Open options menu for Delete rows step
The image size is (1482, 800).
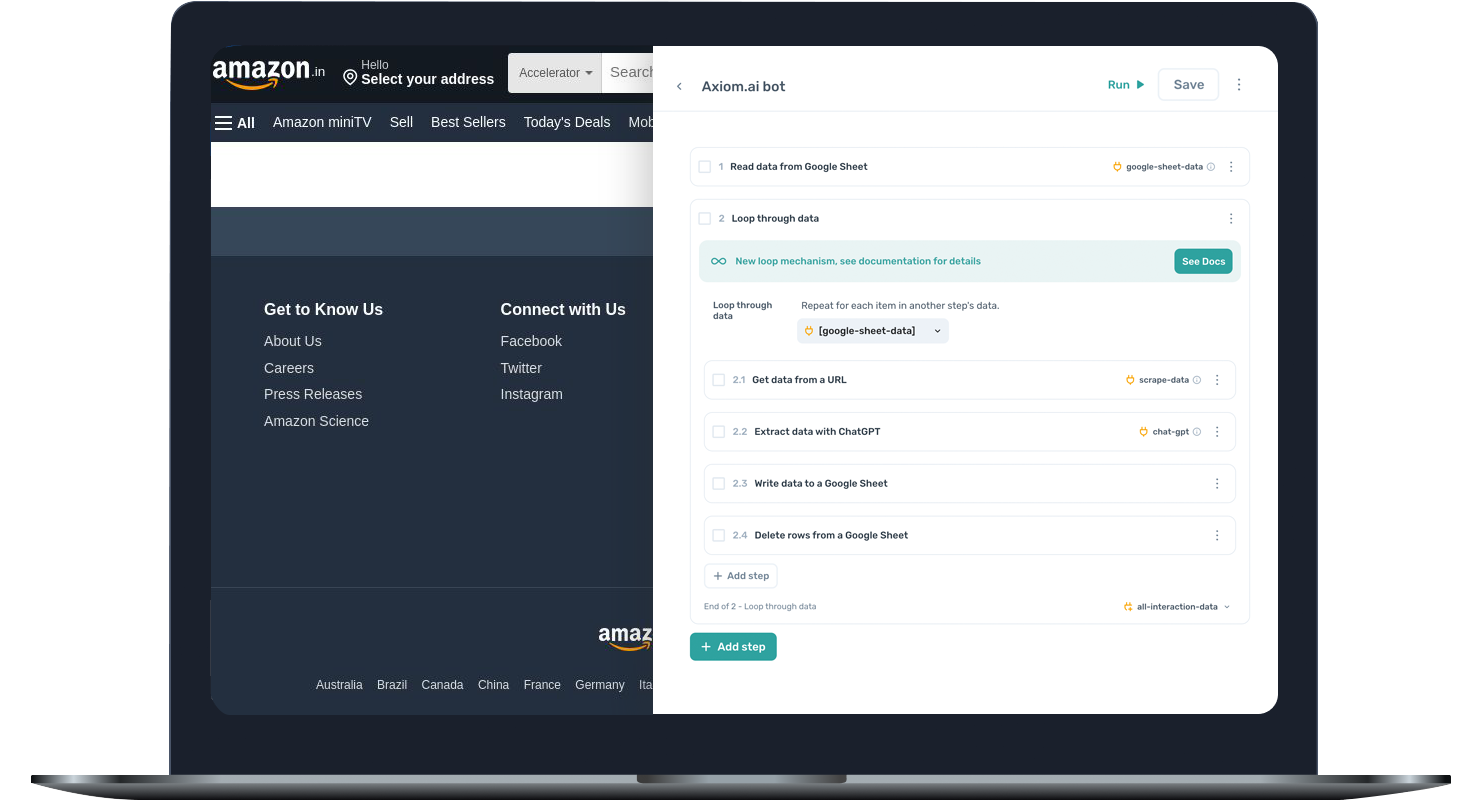1217,536
